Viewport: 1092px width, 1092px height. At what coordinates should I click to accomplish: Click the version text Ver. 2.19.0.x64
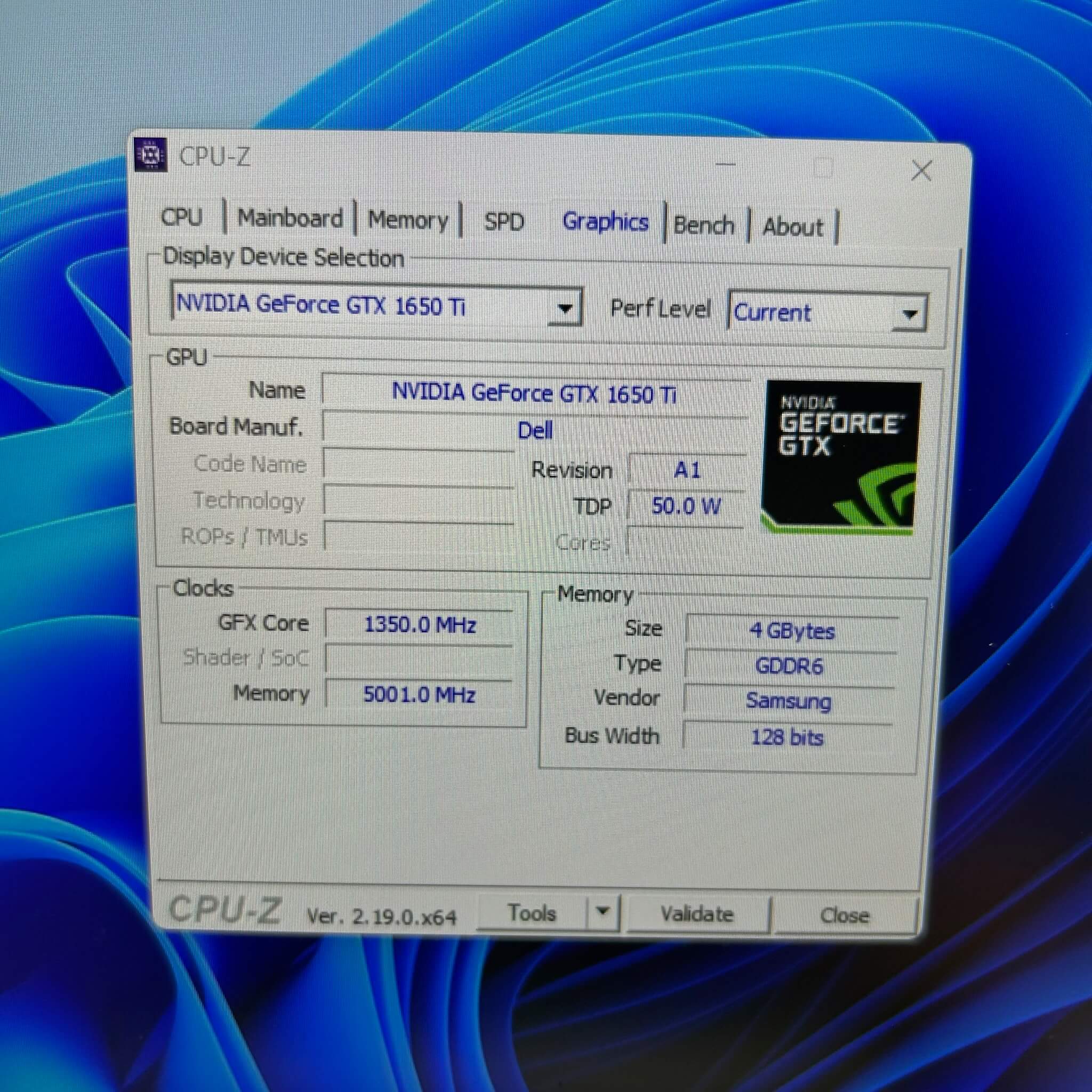382,916
